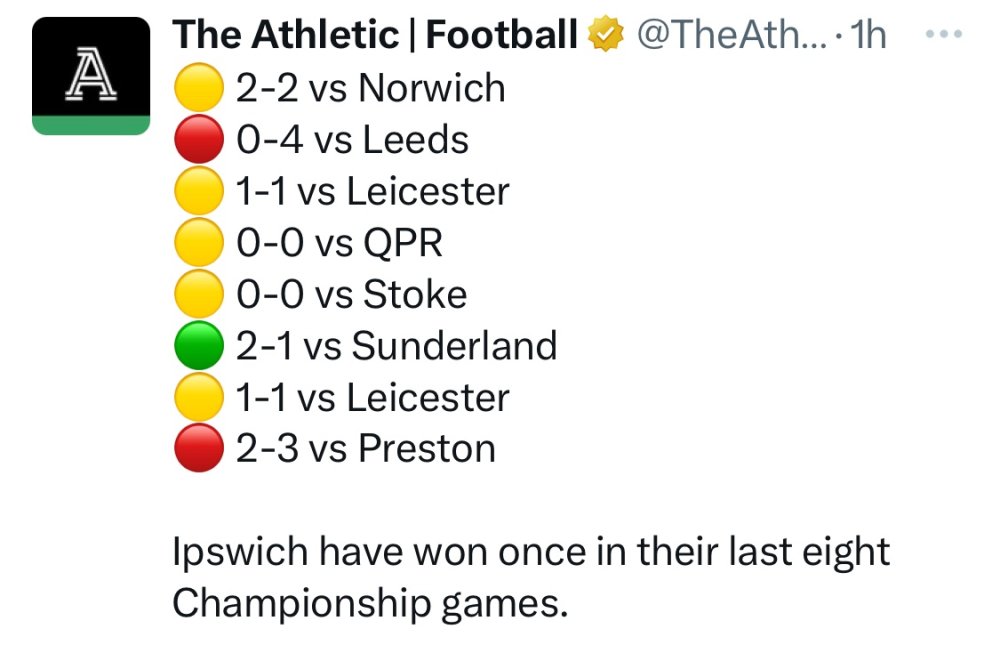
Task: Select the 2-3 vs Preston line
Action: coord(365,449)
